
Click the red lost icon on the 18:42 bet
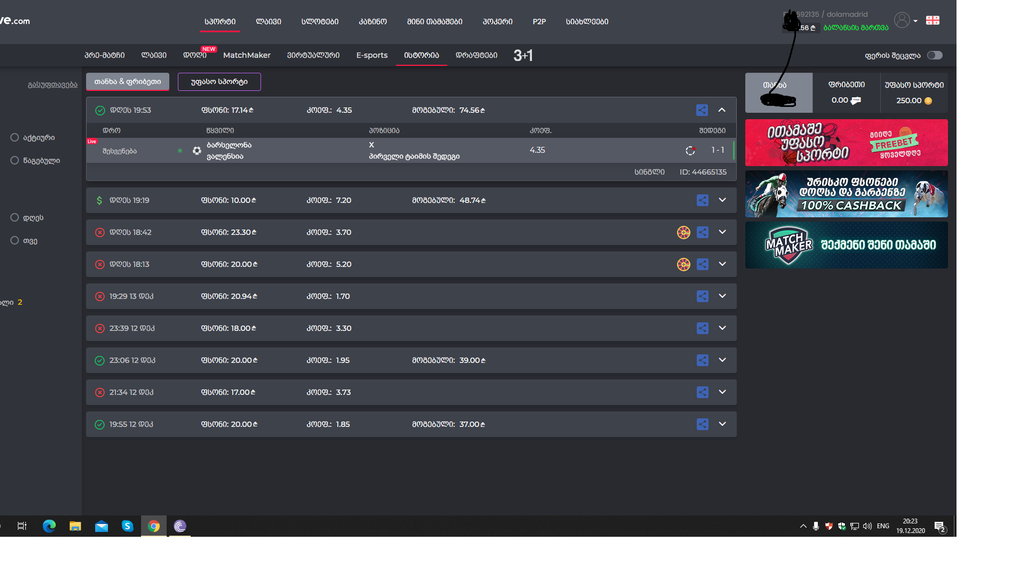click(x=100, y=232)
